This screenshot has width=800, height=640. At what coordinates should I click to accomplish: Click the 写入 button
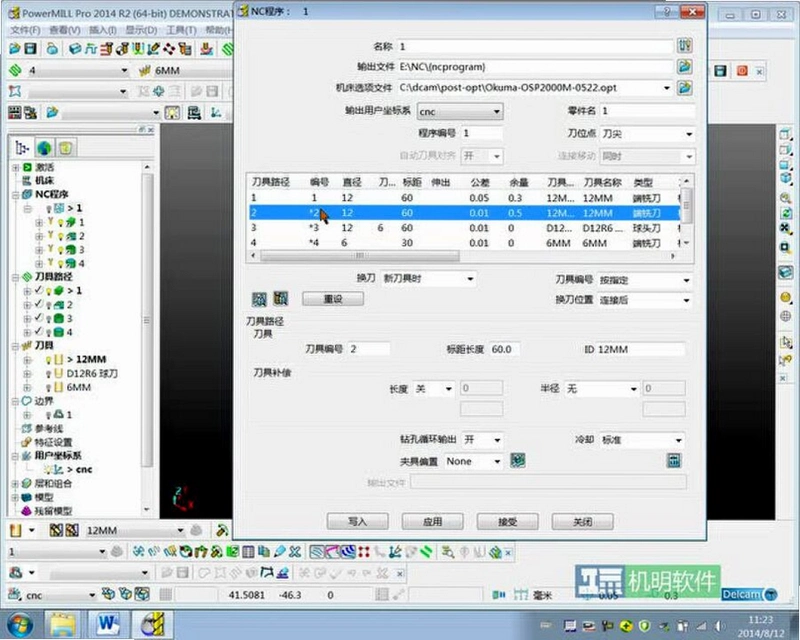tap(358, 522)
